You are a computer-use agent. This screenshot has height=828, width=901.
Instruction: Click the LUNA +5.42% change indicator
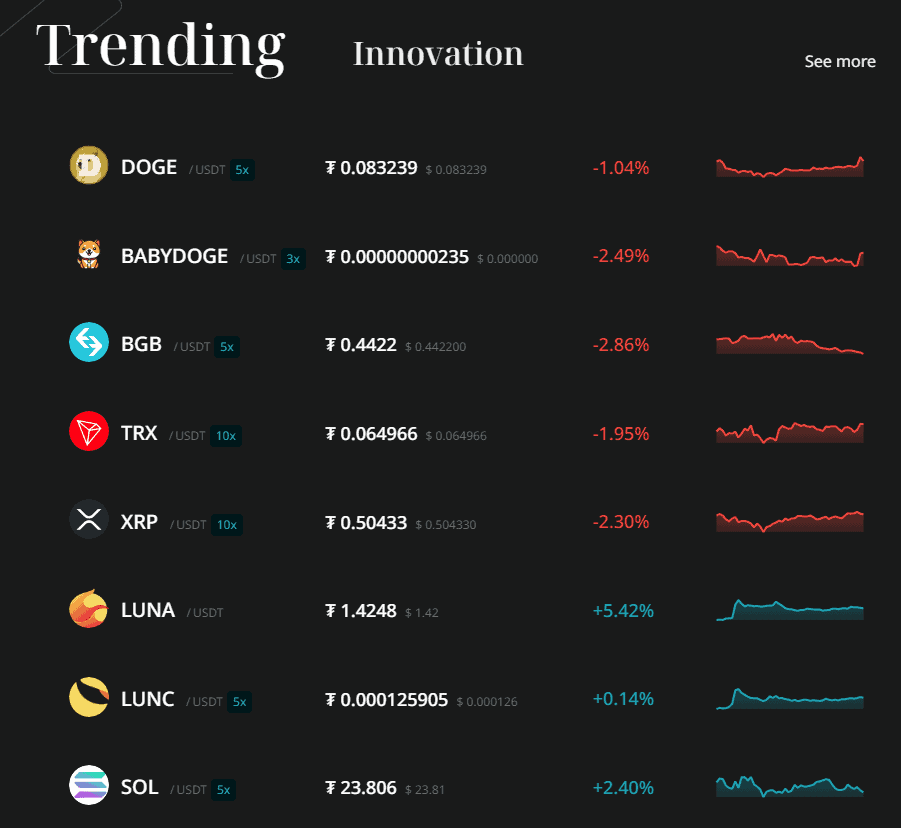pyautogui.click(x=622, y=609)
